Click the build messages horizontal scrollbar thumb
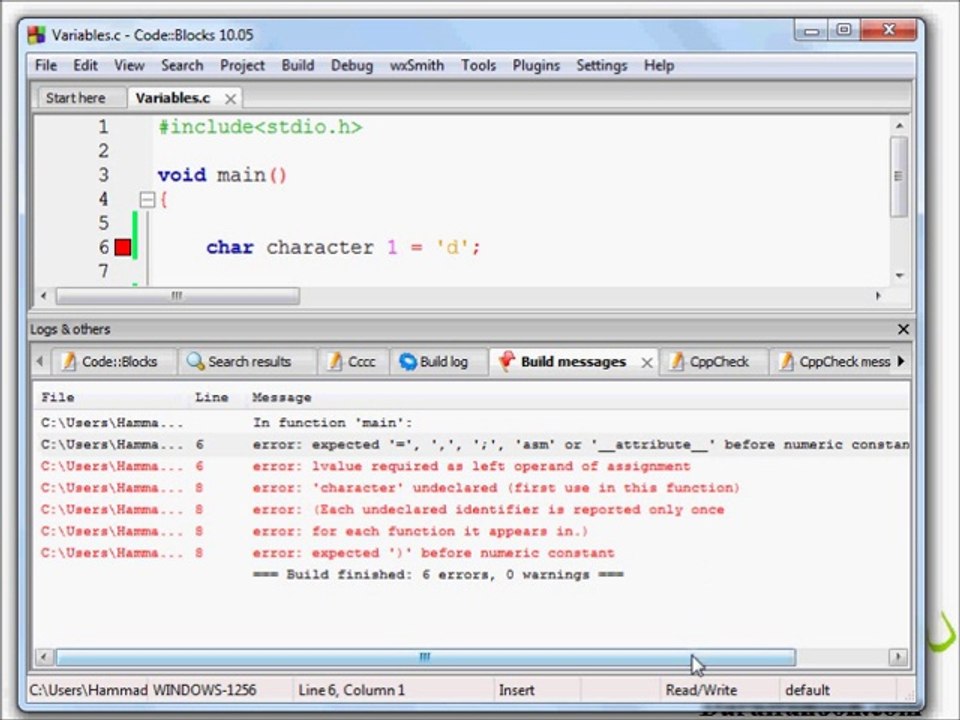The width and height of the screenshot is (960, 720). (426, 657)
